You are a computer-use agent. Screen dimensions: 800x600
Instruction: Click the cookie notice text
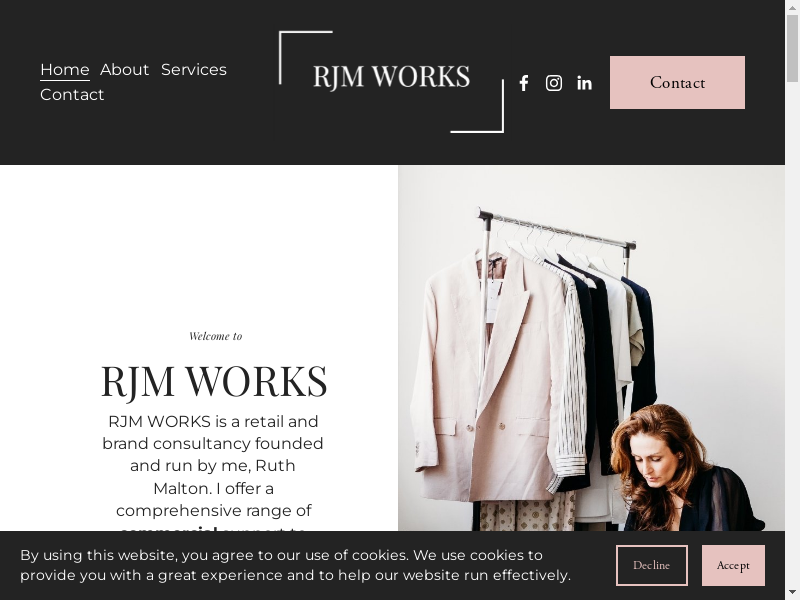click(x=295, y=565)
